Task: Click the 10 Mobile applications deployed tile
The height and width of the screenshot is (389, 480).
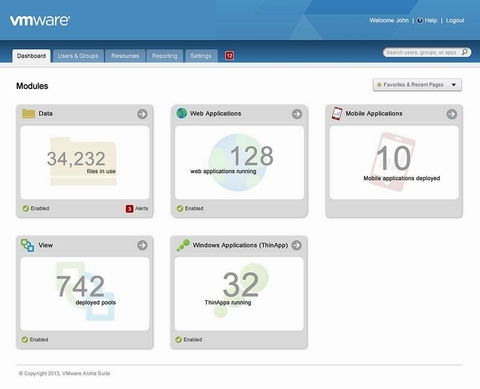Action: click(394, 163)
